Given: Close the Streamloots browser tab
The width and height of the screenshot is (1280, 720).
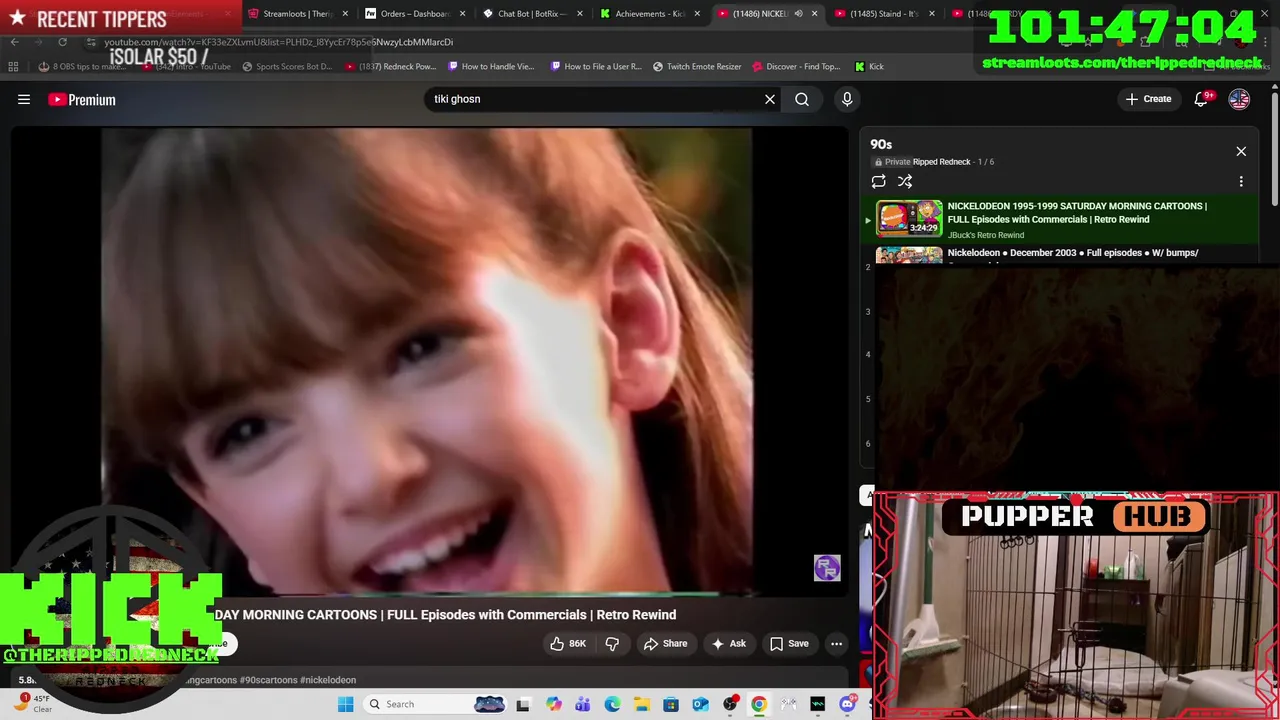Looking at the screenshot, I should [x=345, y=14].
